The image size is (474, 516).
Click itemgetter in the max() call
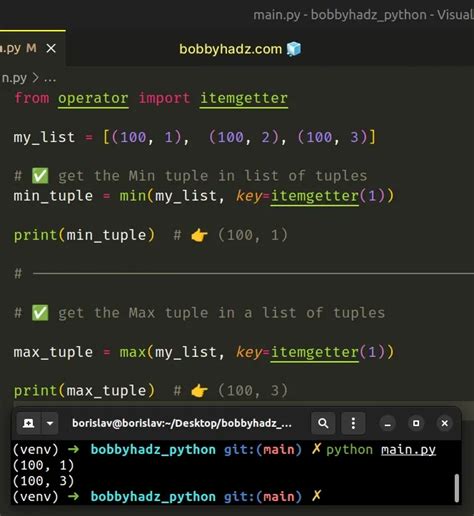point(315,353)
